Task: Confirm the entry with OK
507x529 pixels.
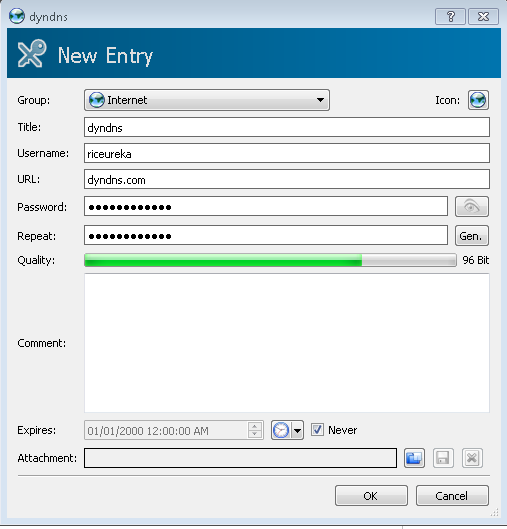Action: tap(371, 496)
